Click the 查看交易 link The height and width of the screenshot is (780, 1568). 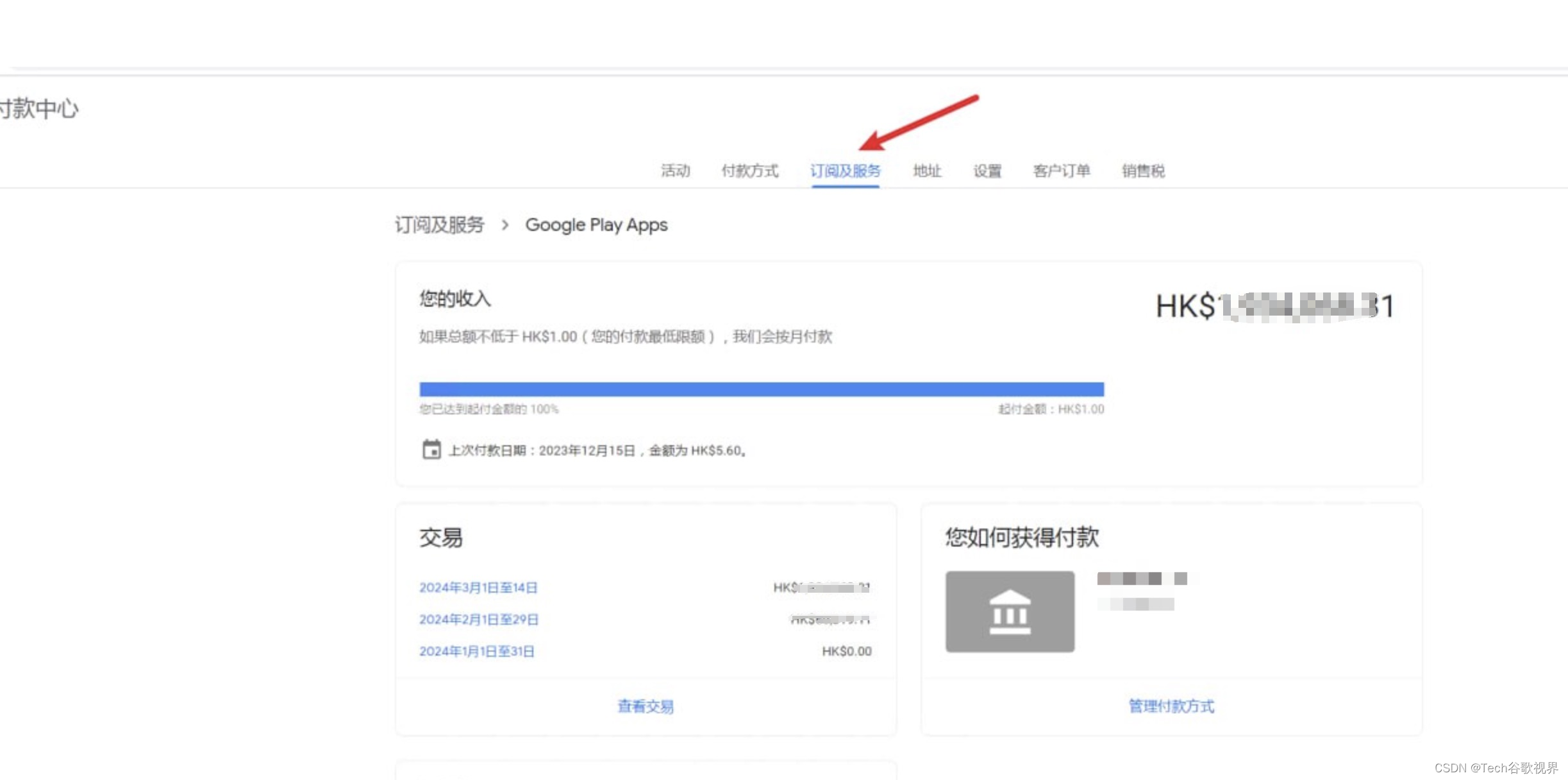(646, 706)
